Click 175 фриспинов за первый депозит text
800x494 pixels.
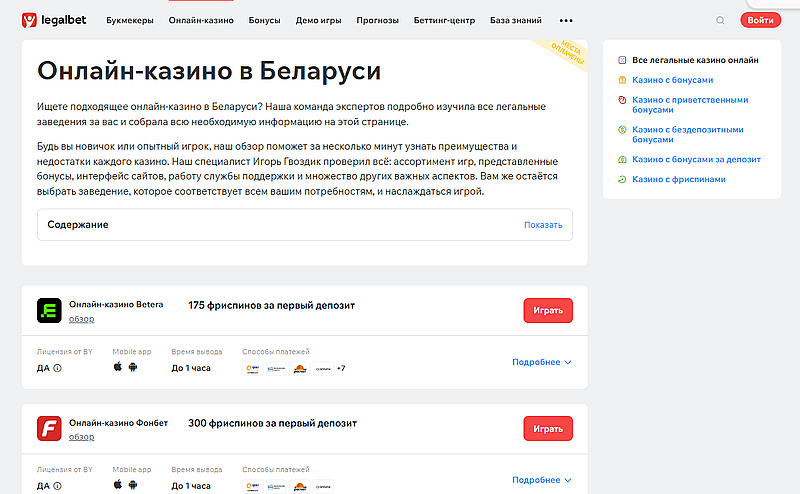[x=271, y=305]
